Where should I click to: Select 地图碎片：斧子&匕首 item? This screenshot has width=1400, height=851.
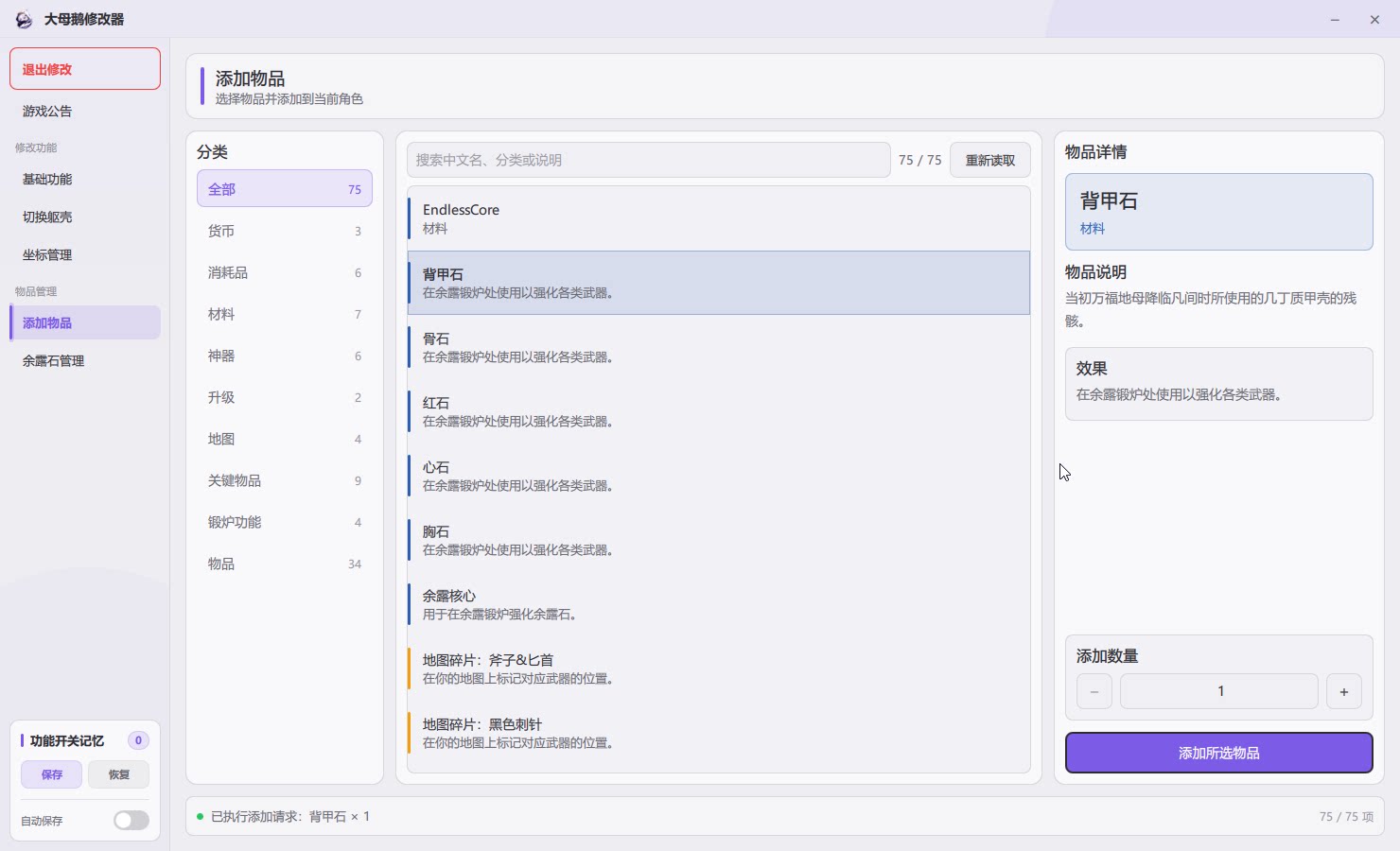[x=719, y=669]
